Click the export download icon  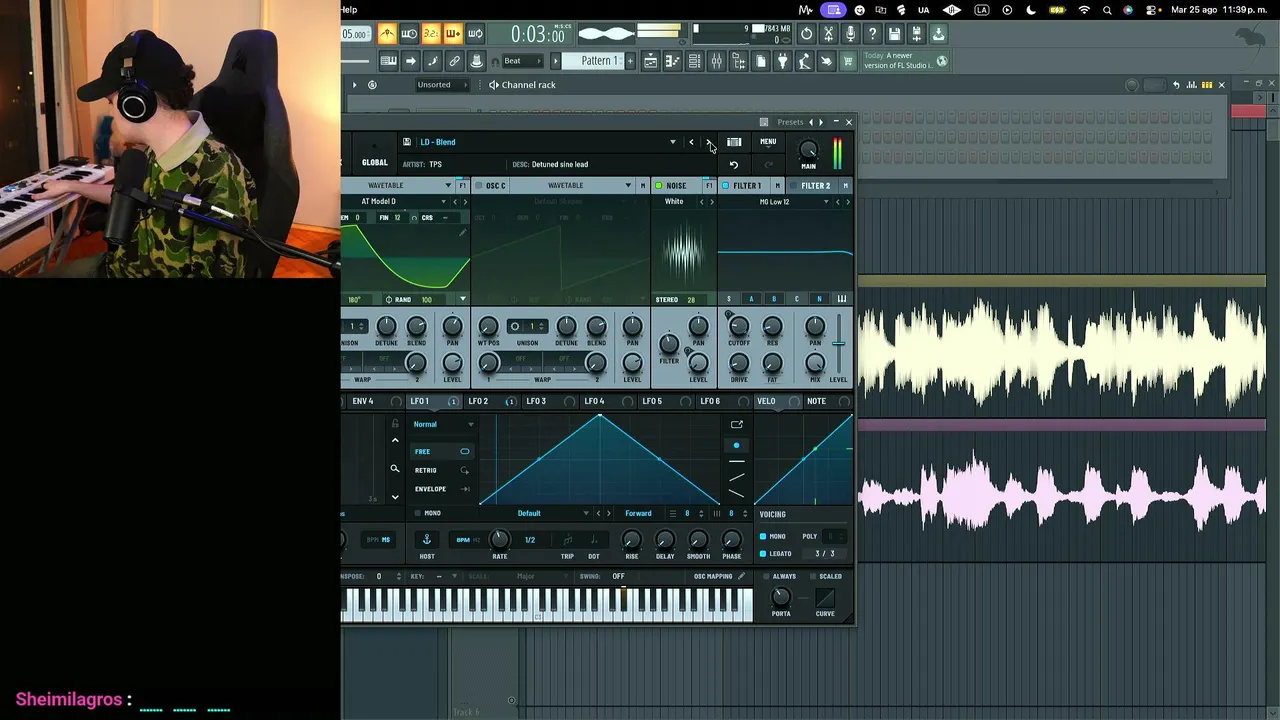939,34
